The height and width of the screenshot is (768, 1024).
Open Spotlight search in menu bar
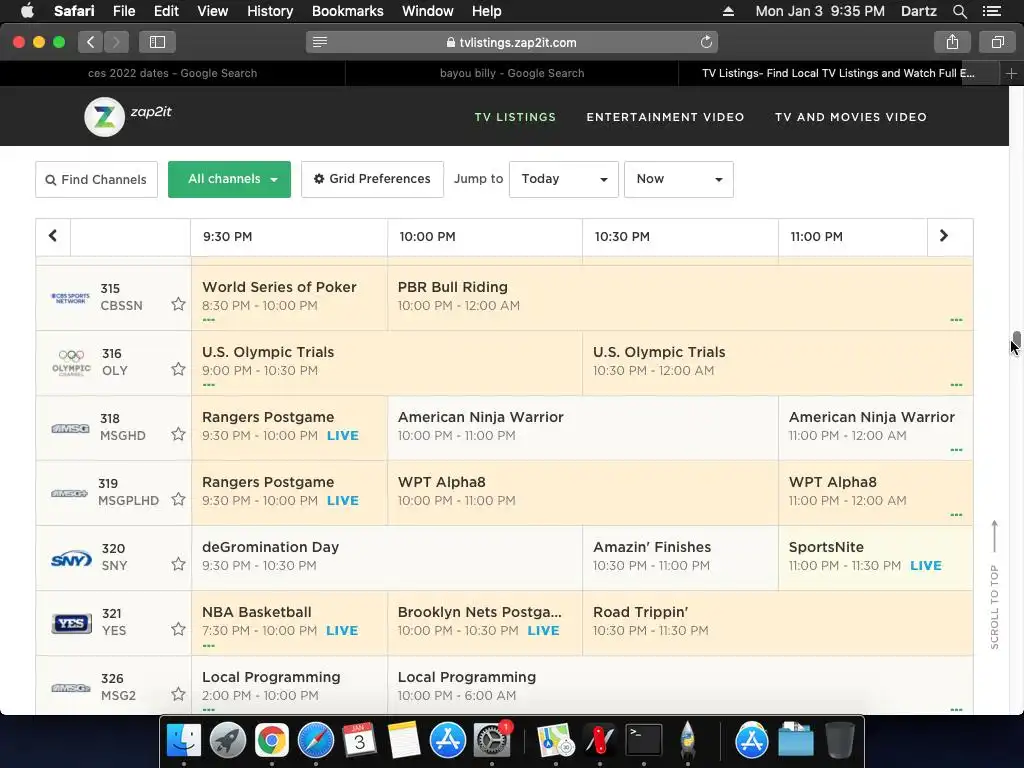click(959, 11)
